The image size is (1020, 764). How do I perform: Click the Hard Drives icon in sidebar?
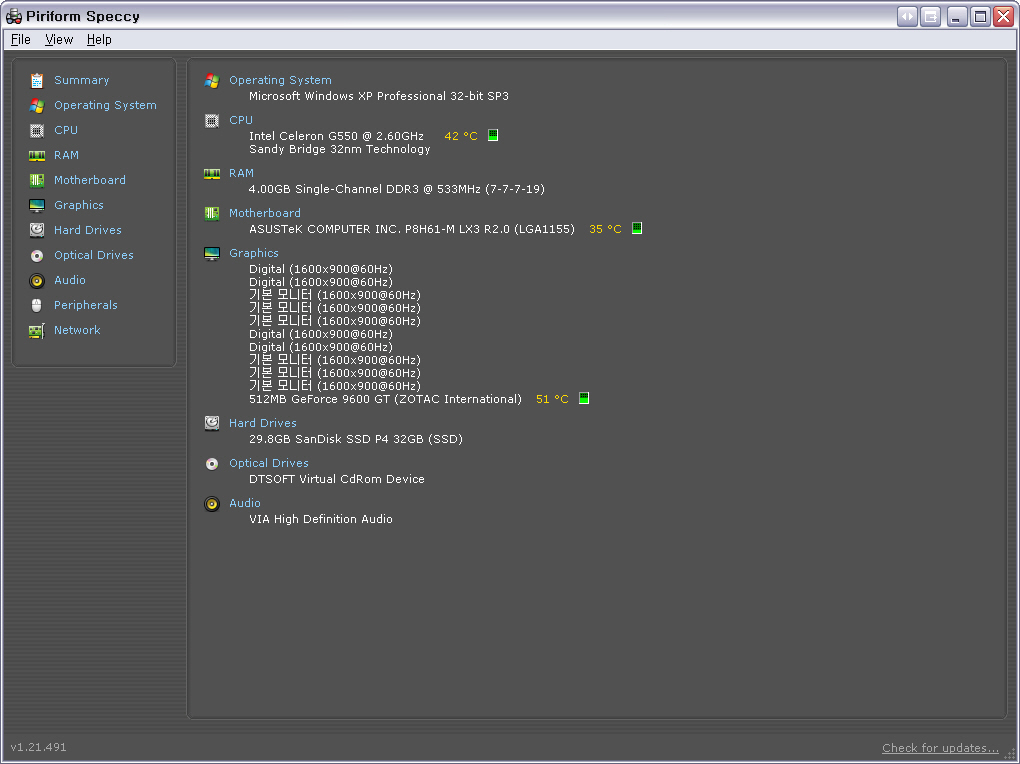click(x=37, y=230)
